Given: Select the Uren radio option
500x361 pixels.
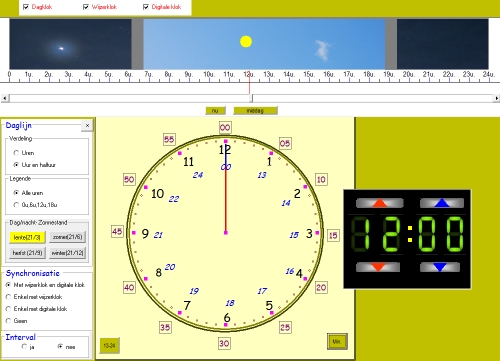Looking at the screenshot, I should 16,153.
